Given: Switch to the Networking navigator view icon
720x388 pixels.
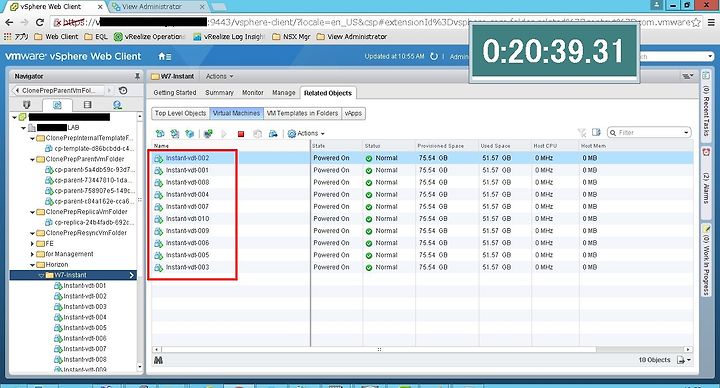Looking at the screenshot, I should pos(117,105).
